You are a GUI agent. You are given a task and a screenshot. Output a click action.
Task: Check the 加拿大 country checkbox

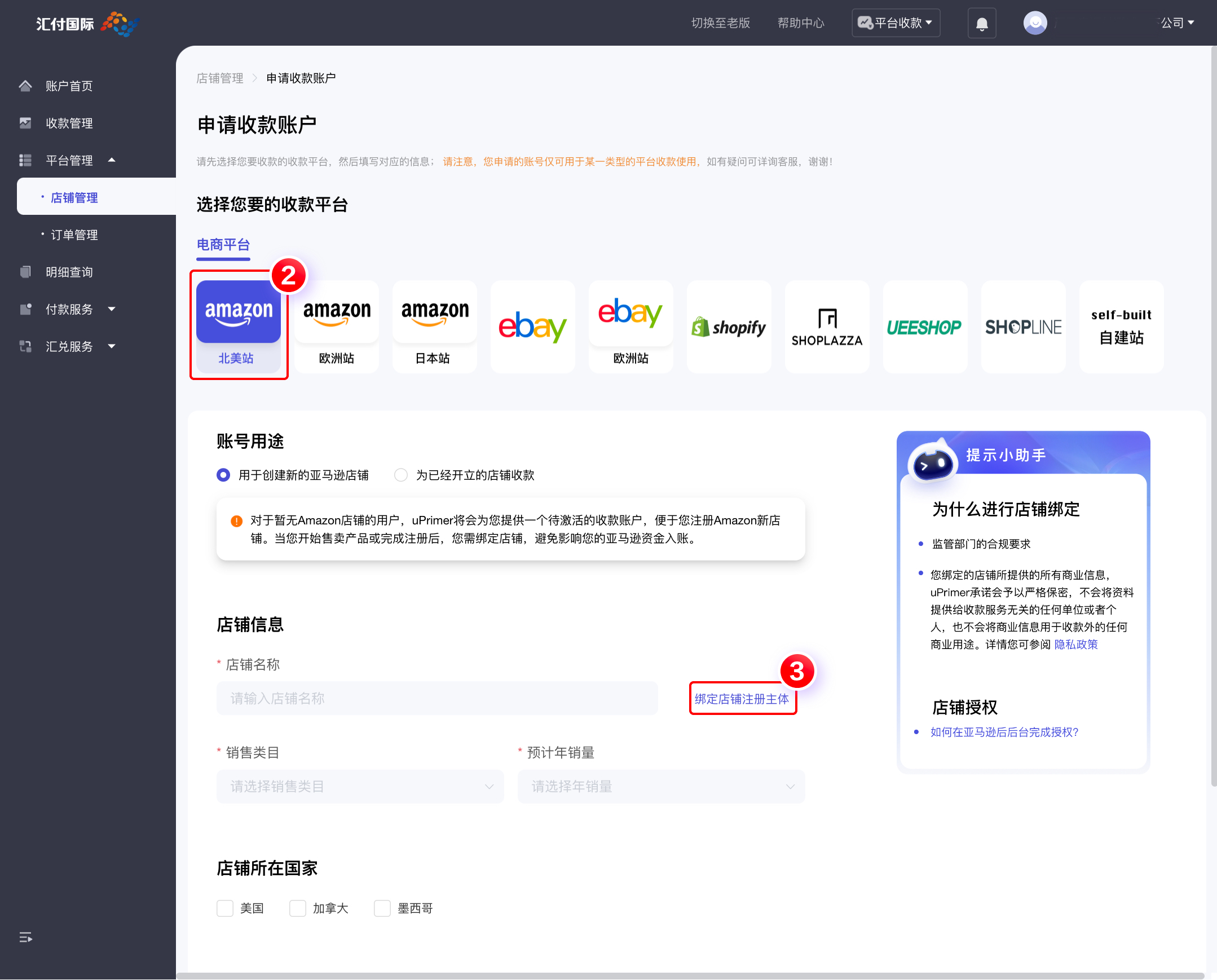tap(297, 908)
